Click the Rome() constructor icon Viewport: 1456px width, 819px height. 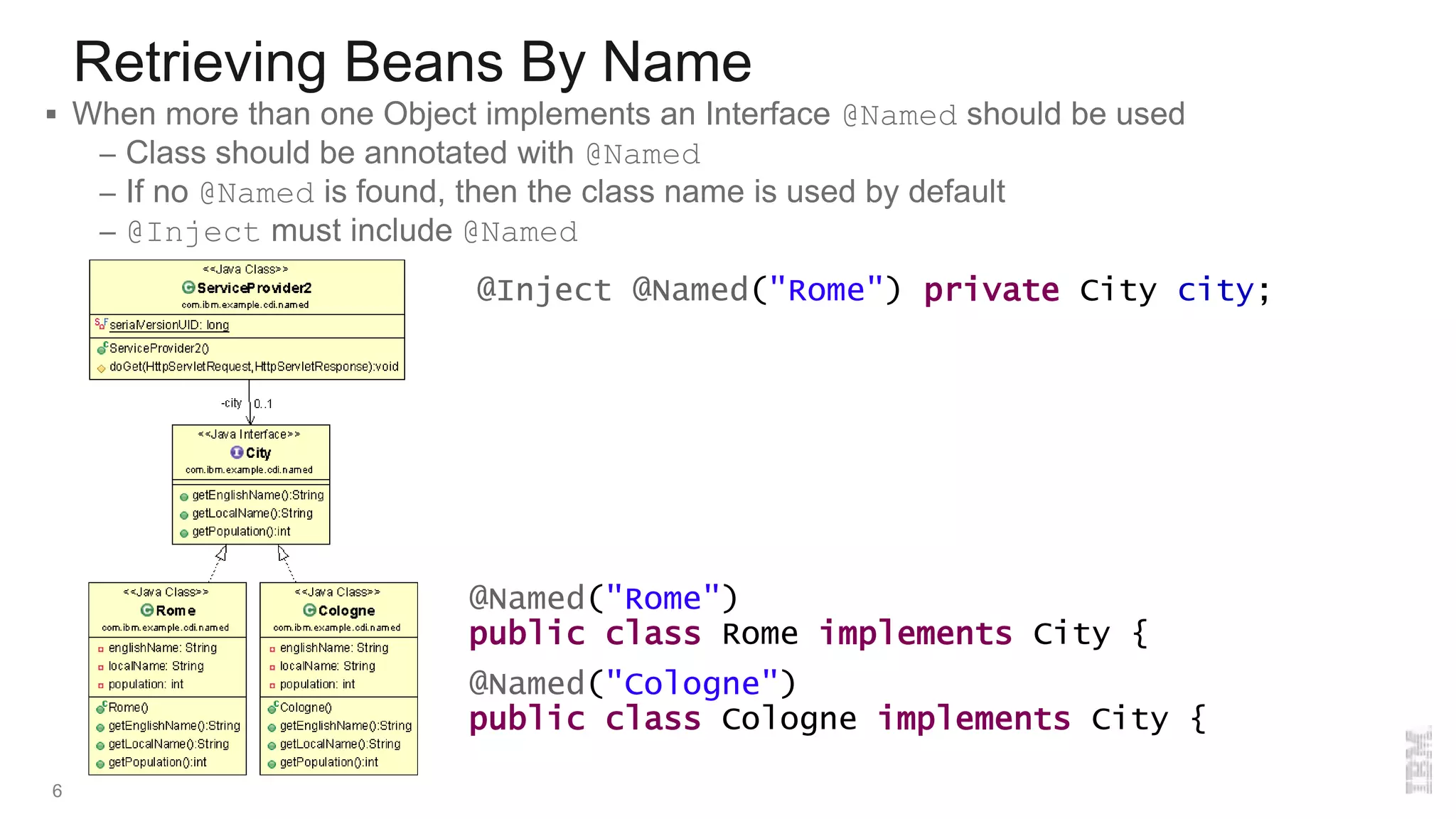[101, 707]
